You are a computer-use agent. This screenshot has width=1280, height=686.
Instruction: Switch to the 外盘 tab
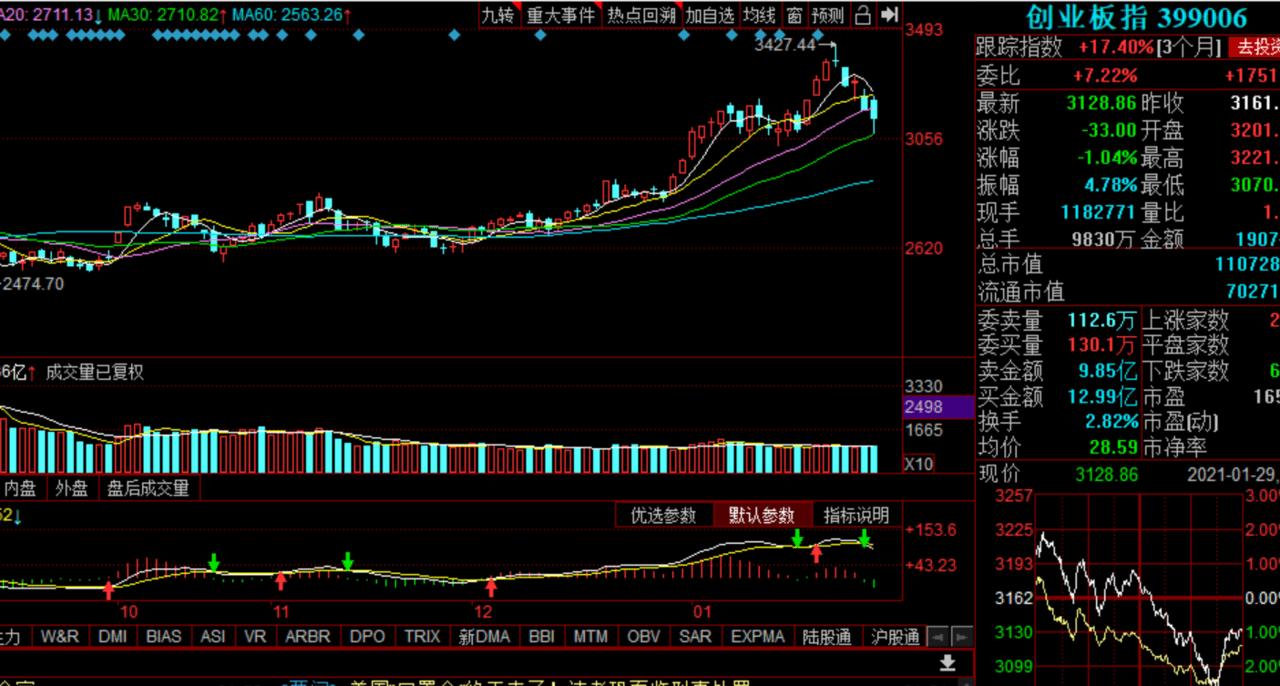[x=70, y=489]
